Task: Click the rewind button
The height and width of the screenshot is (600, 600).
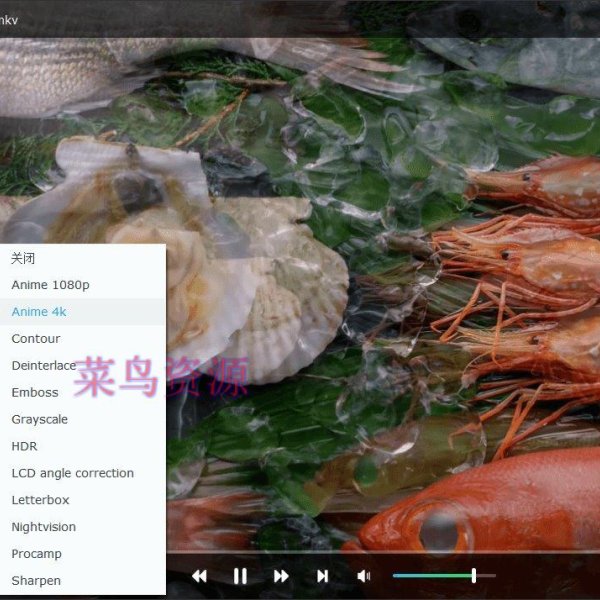Action: click(199, 576)
